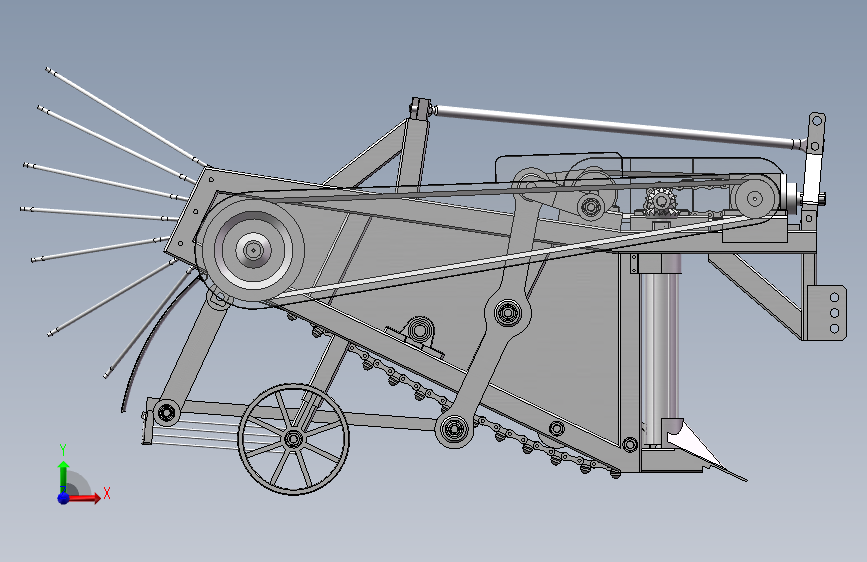Select the middle pivot bearing of bent arm

(x=508, y=313)
